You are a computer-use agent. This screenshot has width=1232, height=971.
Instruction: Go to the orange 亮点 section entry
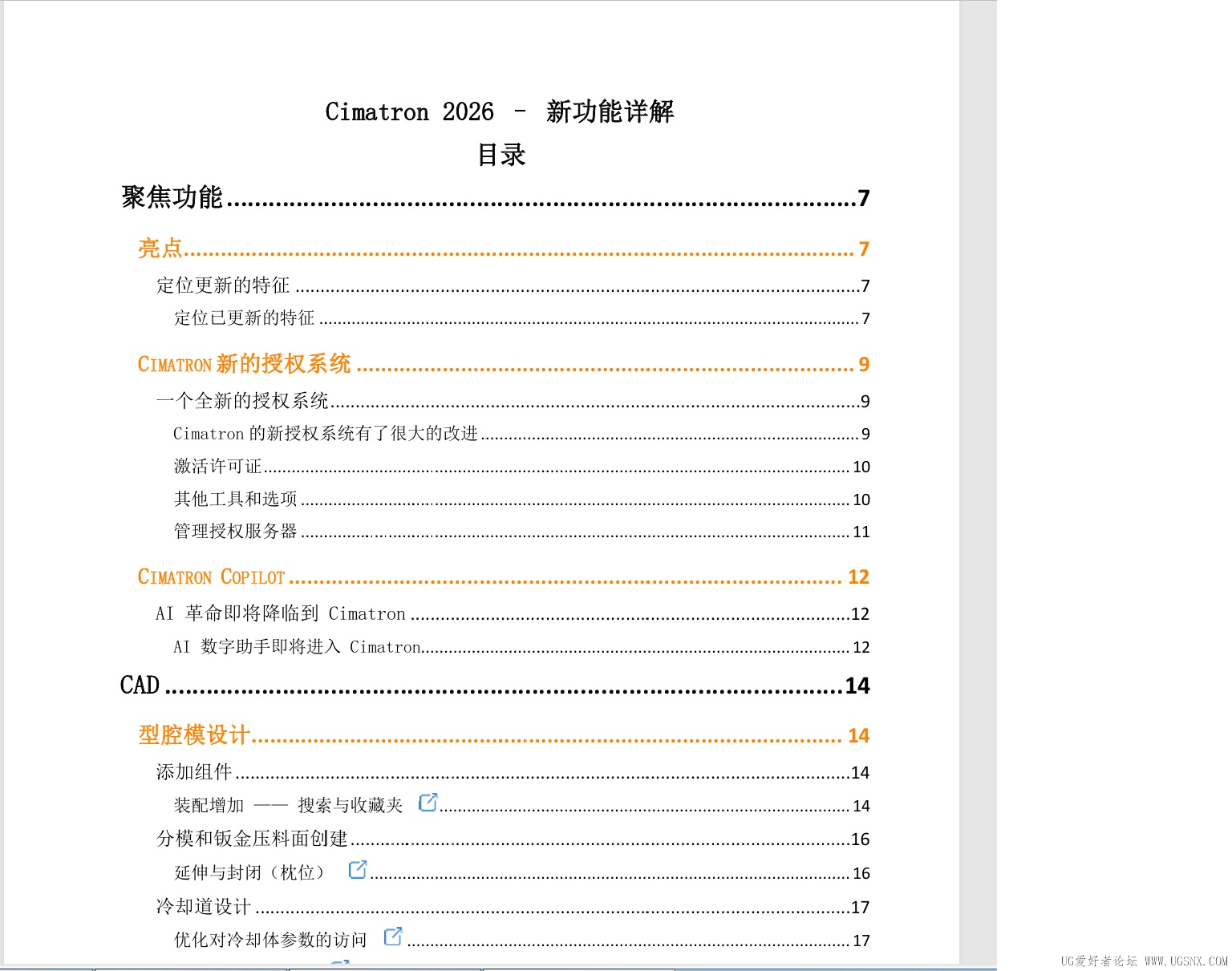(504, 249)
